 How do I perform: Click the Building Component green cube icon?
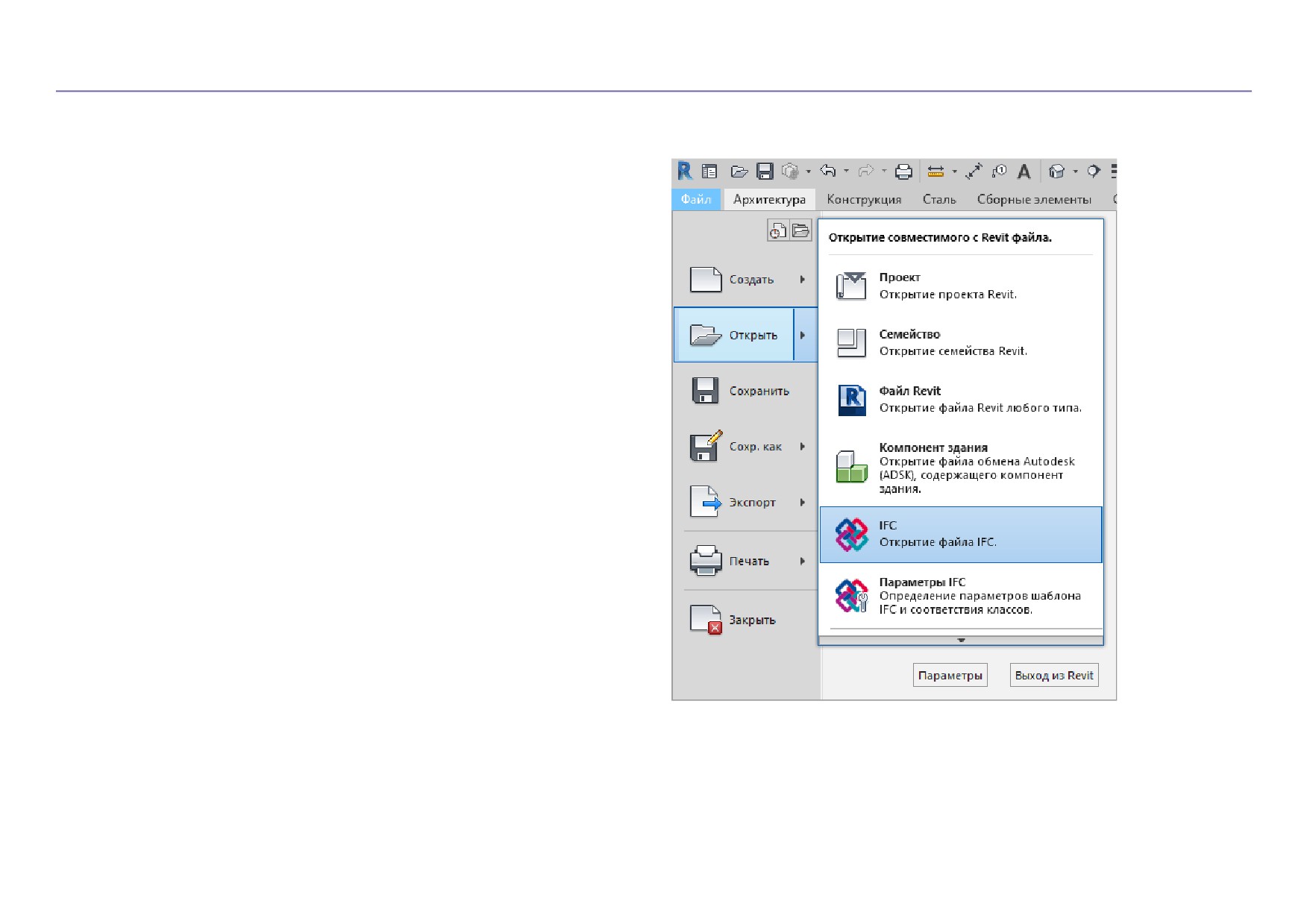851,466
